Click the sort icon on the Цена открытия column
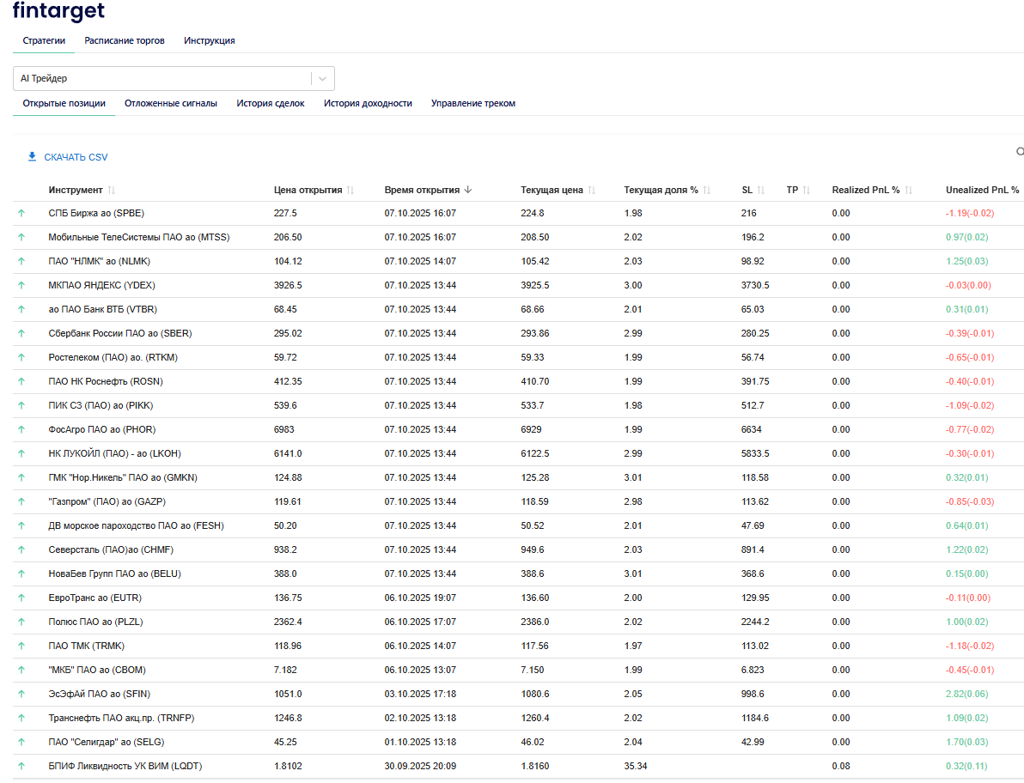1024x783 pixels. [351, 190]
